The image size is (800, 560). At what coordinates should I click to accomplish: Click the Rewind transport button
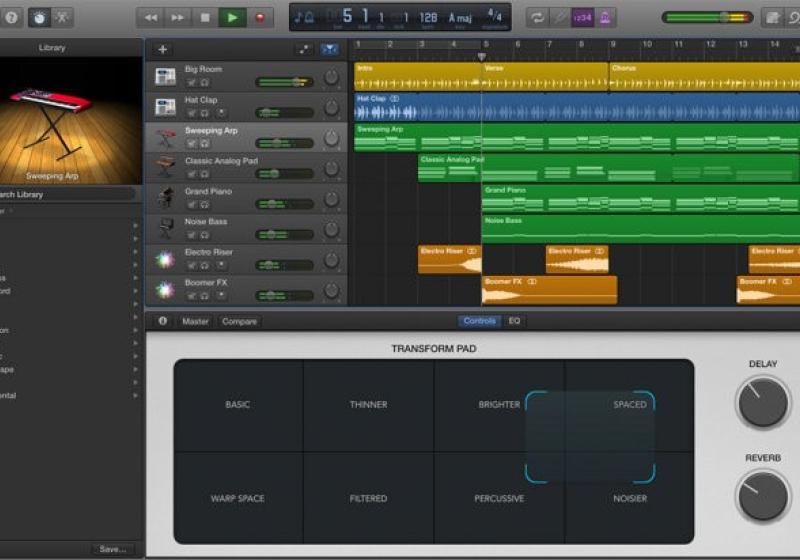(150, 17)
